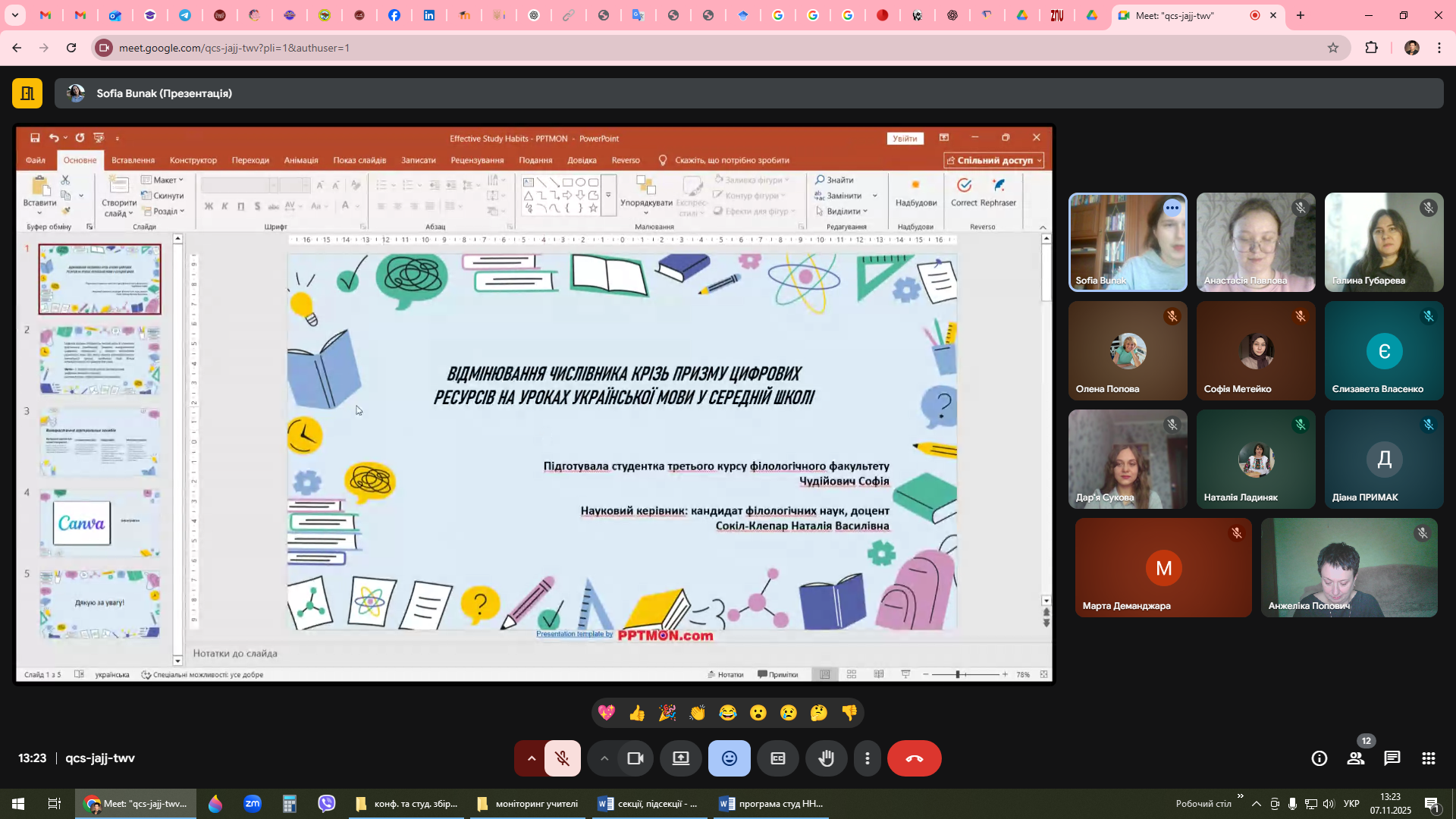Unmute the microphone
Viewport: 1456px width, 819px height.
click(x=562, y=758)
